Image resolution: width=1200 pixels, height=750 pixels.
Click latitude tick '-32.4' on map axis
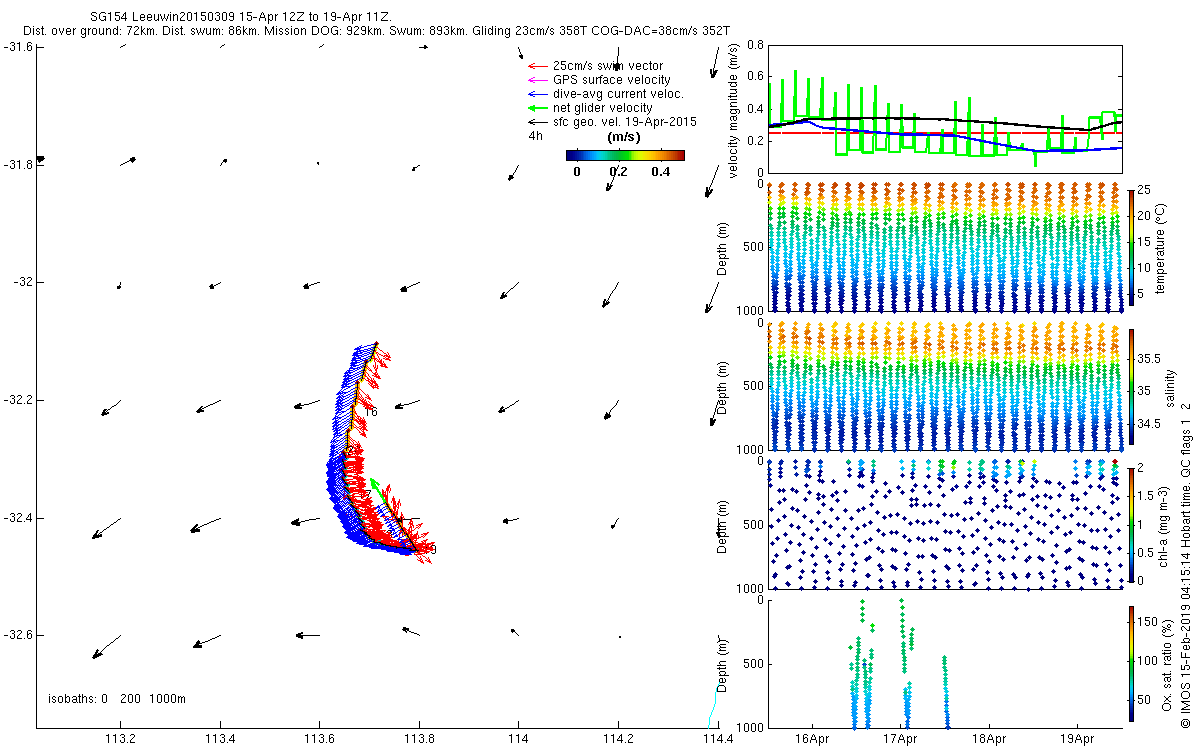[18, 518]
